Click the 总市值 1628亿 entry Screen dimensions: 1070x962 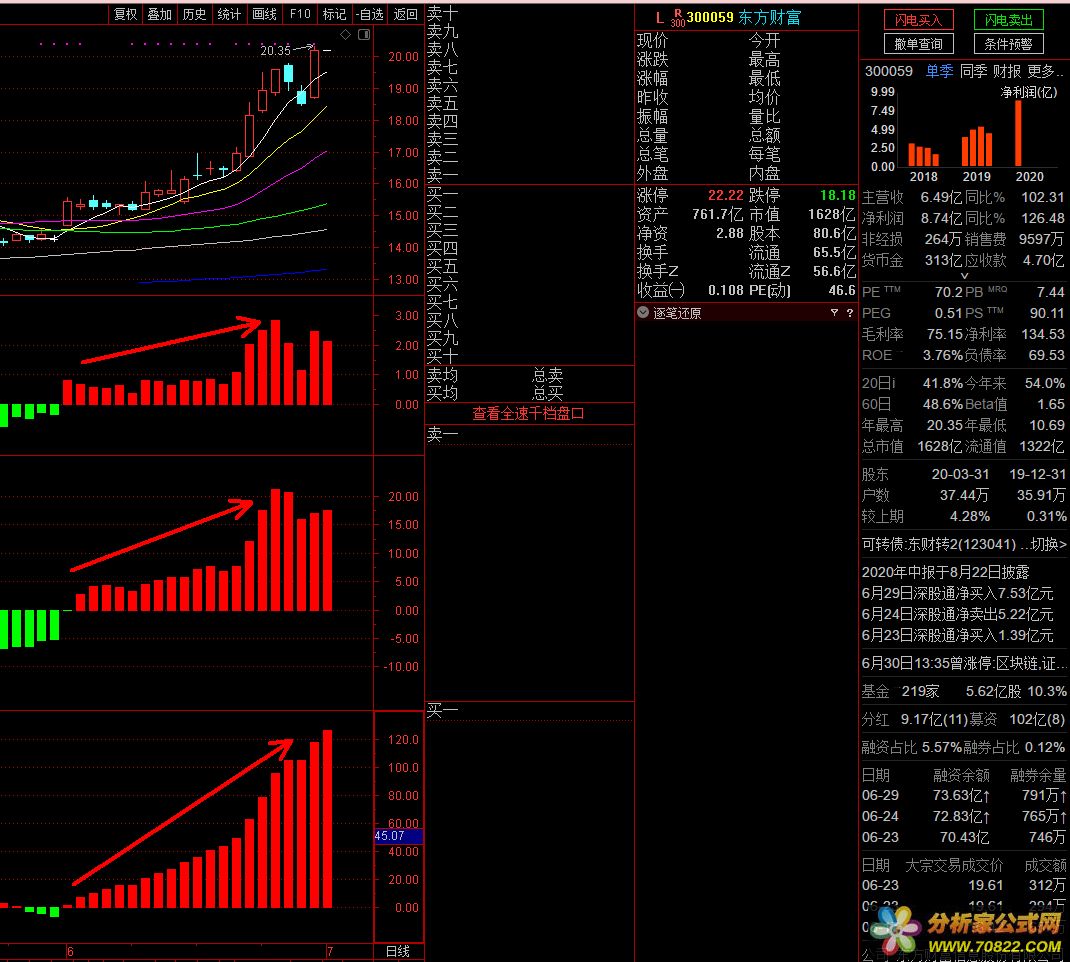tap(912, 447)
